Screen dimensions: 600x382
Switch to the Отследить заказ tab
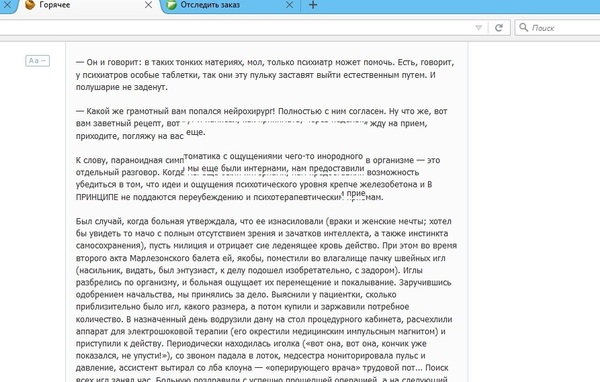pyautogui.click(x=230, y=5)
